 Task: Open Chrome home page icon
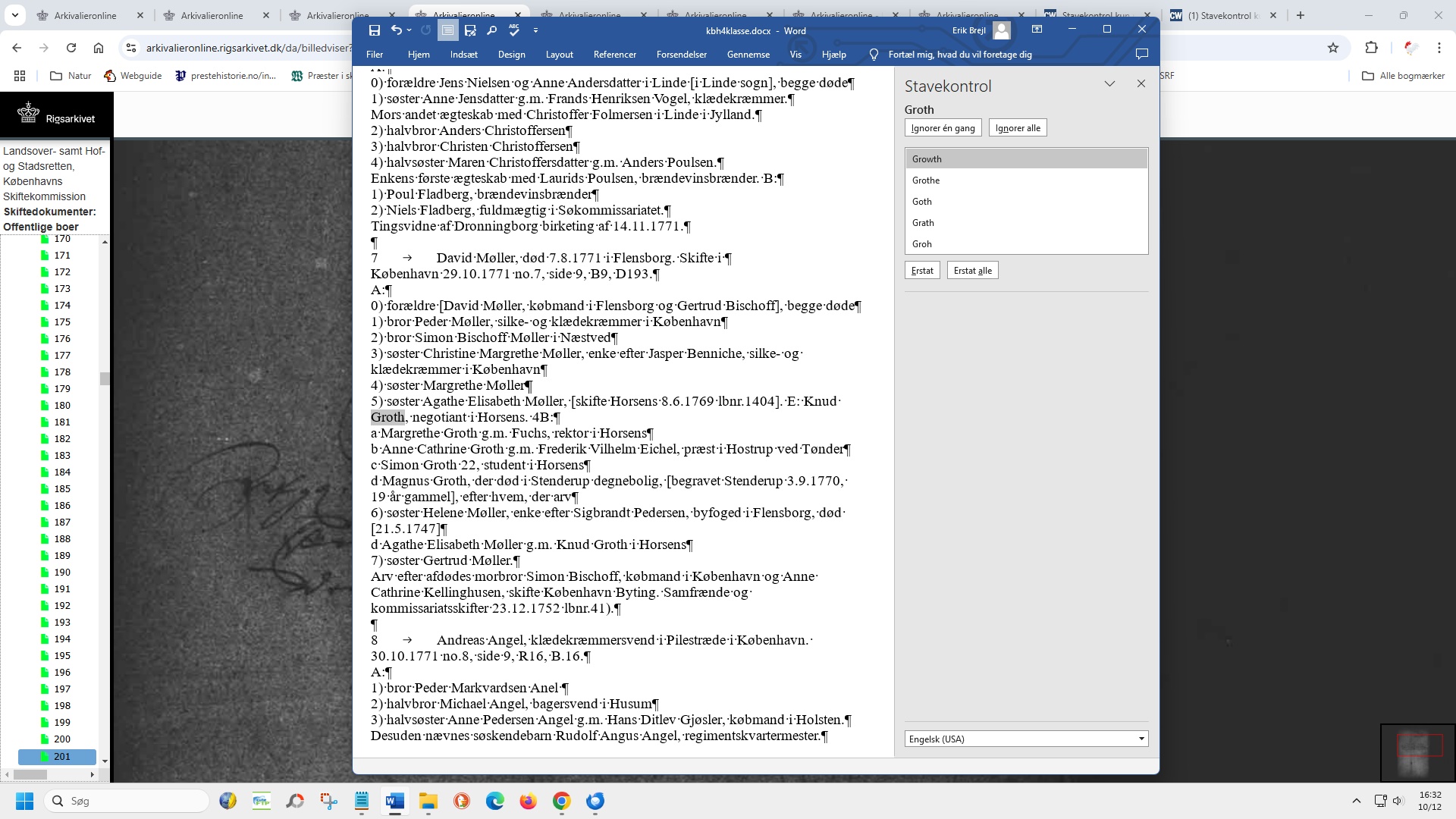click(x=99, y=48)
